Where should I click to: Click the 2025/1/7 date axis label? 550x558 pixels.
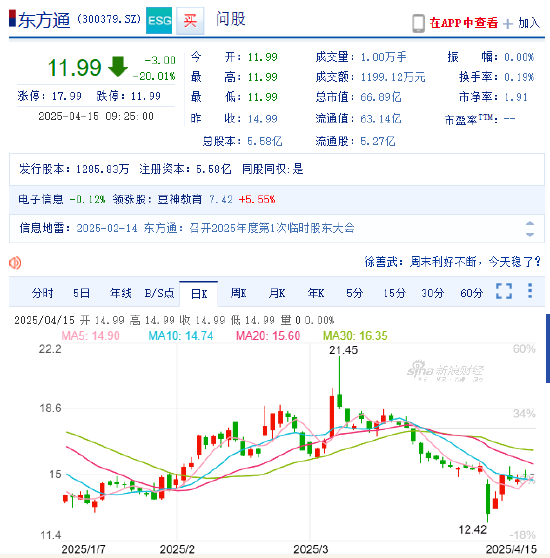pyautogui.click(x=83, y=549)
